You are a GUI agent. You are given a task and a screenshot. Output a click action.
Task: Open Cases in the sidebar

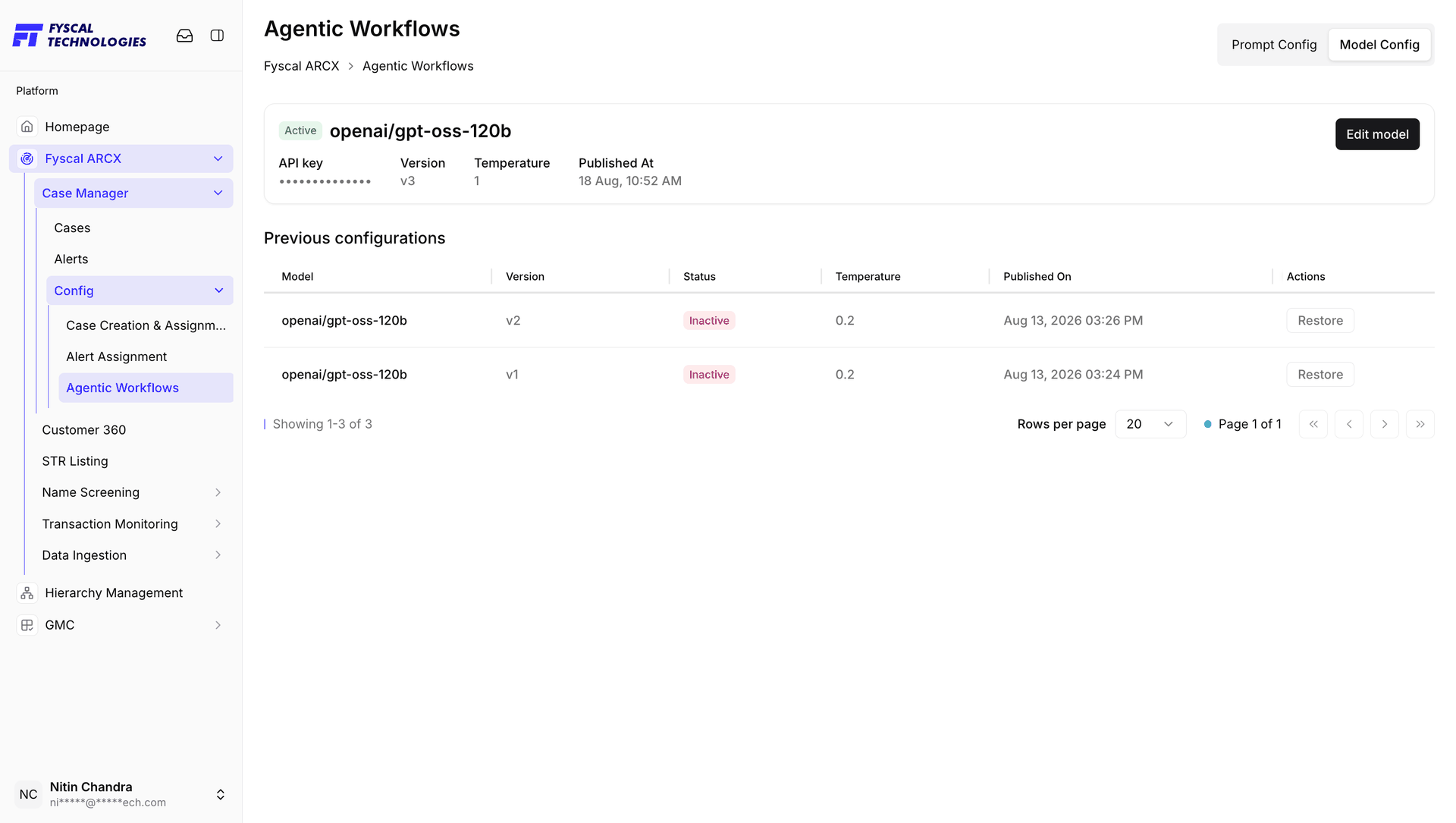72,228
